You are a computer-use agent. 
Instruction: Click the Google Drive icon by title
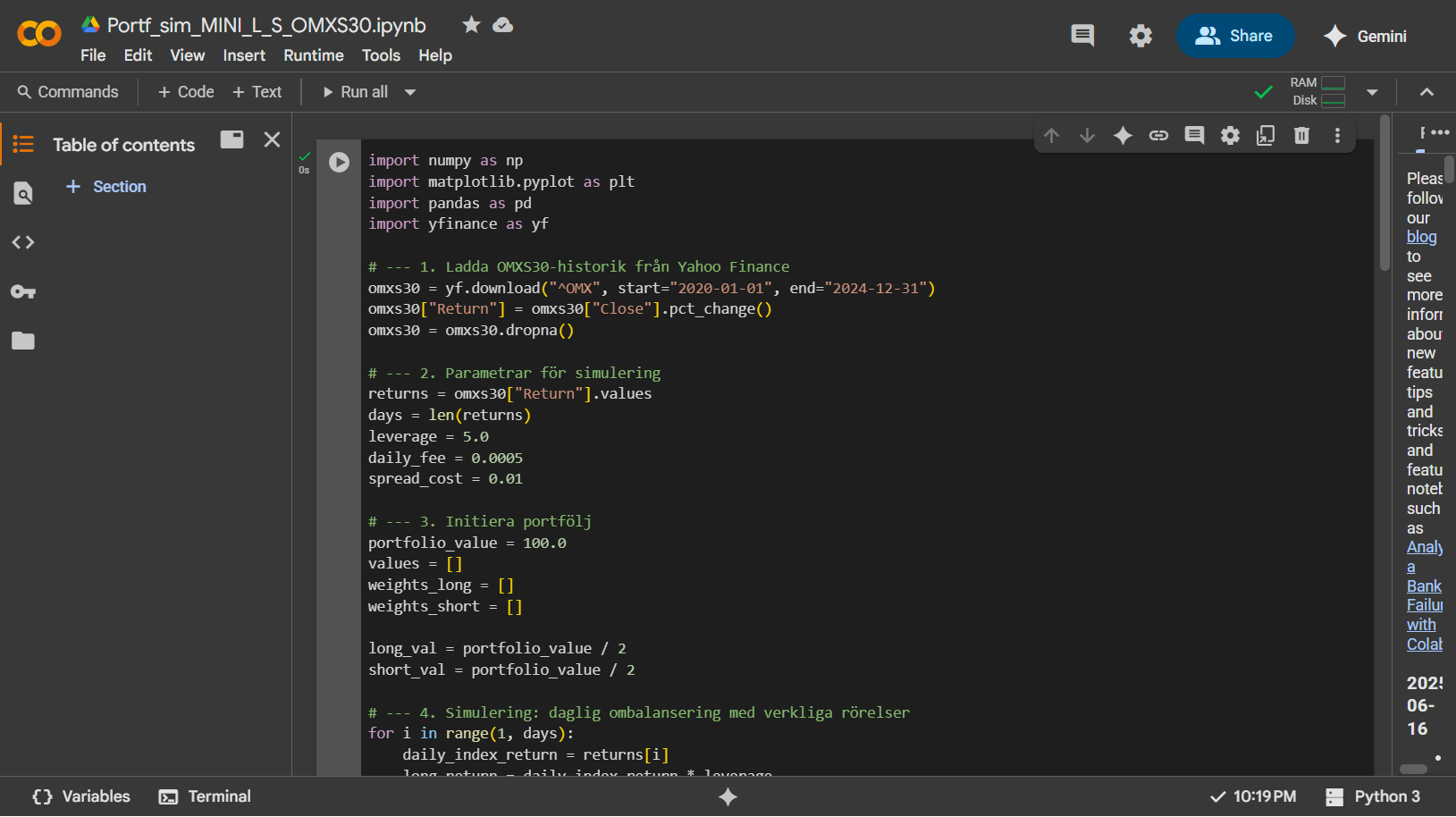pos(90,24)
